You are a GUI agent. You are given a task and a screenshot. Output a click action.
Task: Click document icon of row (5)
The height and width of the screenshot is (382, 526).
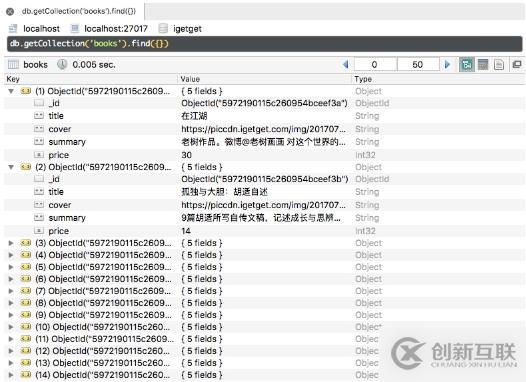(x=26, y=267)
